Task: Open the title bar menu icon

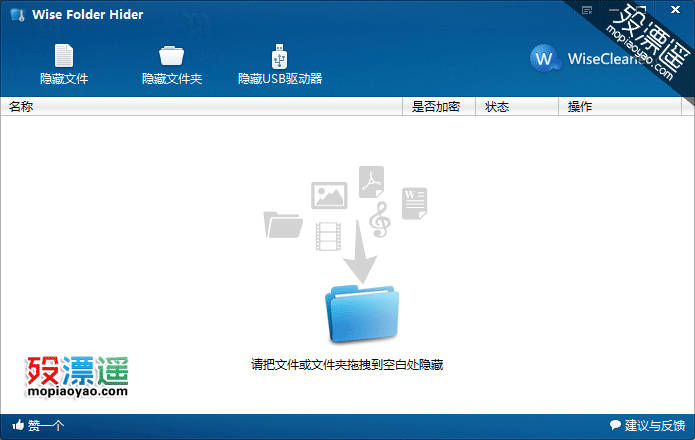Action: [x=587, y=10]
